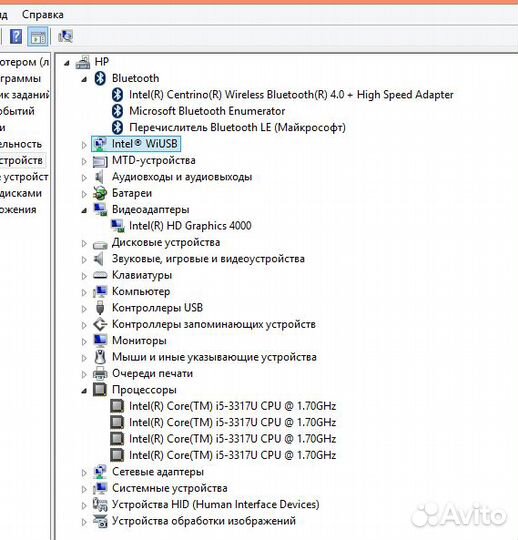Click the Устройства HID icon

100,505
